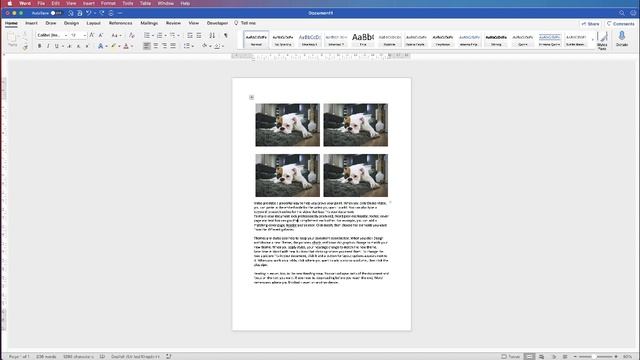Toggle Italic formatting
Image resolution: width=640 pixels, height=360 pixels.
click(48, 46)
